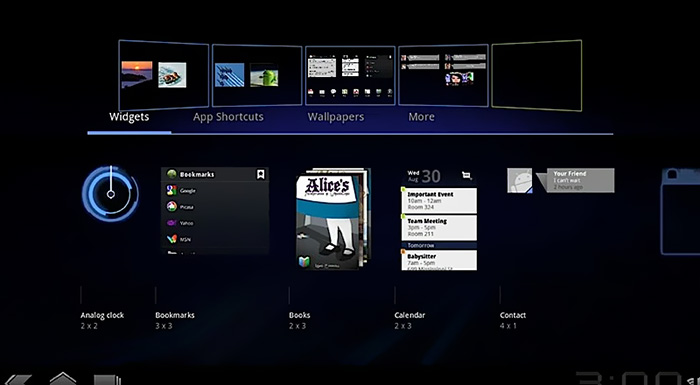Click the Tomorrow divider in Calendar widget
The image size is (700, 385).
point(439,245)
